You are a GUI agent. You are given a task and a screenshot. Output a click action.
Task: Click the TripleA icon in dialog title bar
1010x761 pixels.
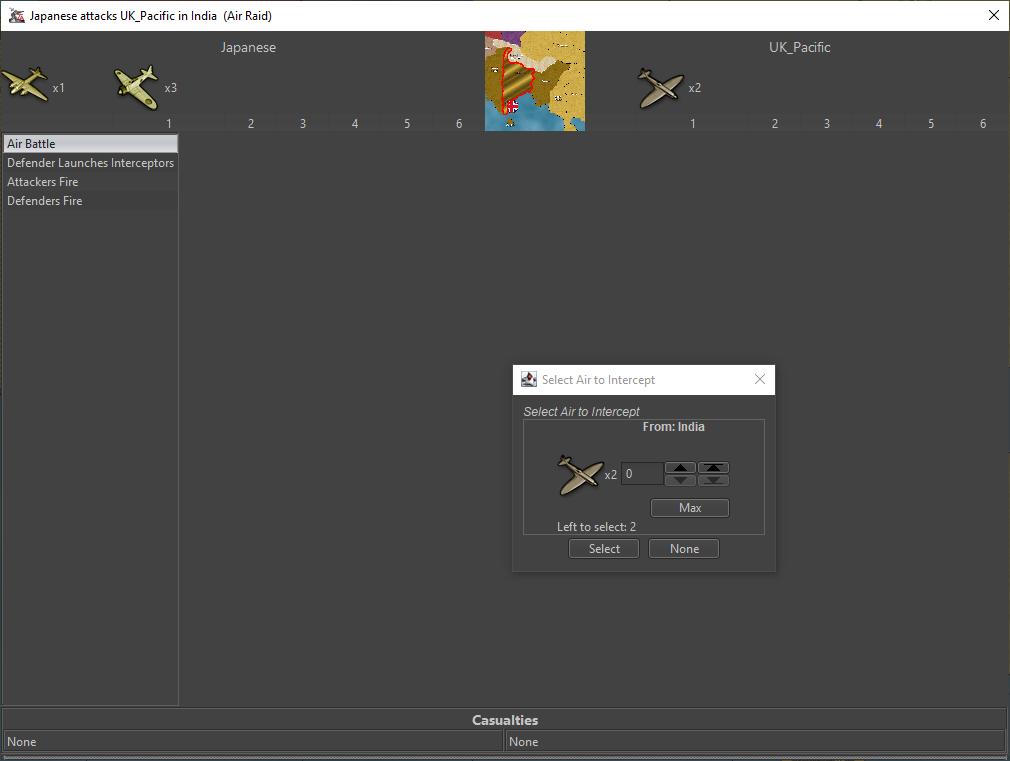tap(529, 380)
